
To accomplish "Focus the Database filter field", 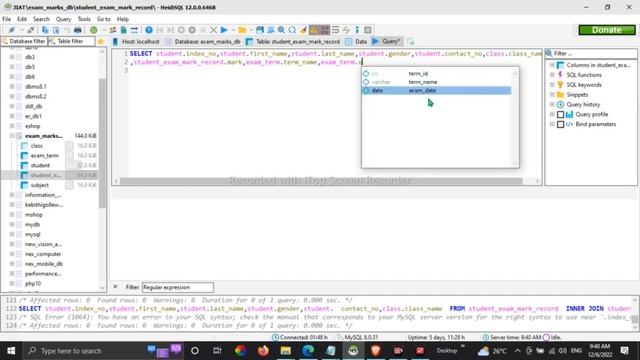I will tap(24, 42).
